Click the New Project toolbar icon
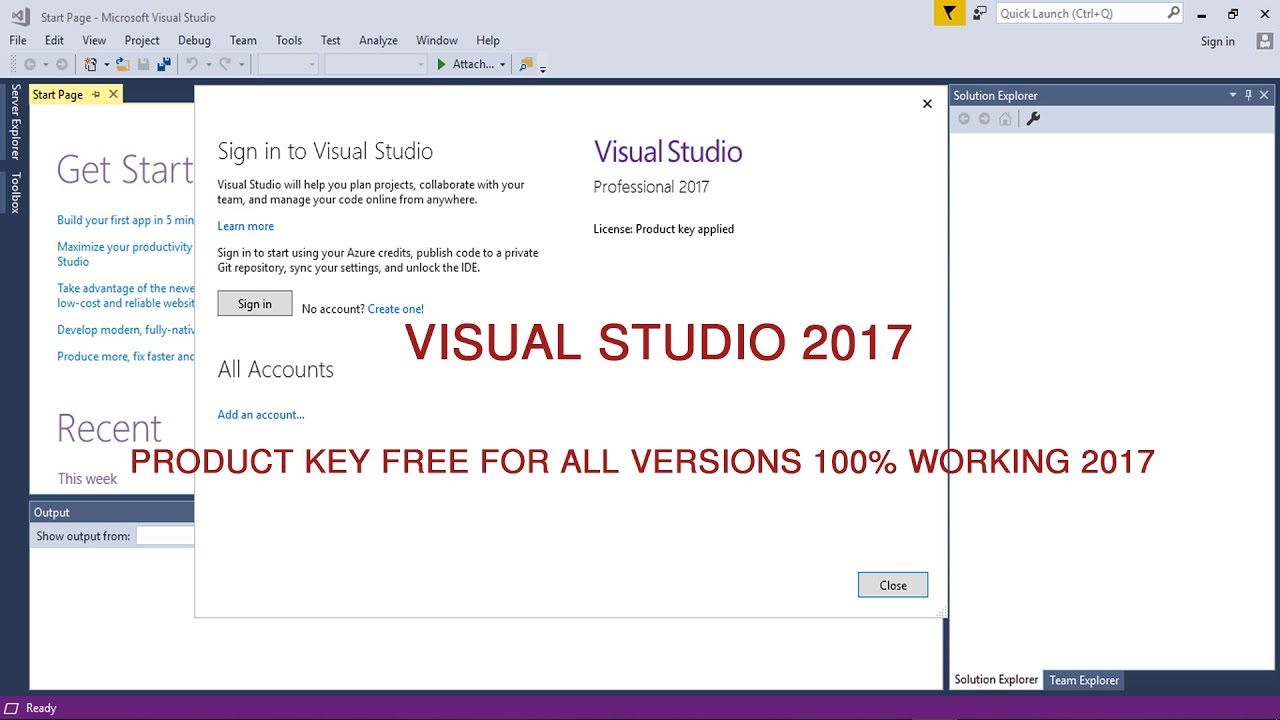This screenshot has width=1280, height=720. pos(91,64)
